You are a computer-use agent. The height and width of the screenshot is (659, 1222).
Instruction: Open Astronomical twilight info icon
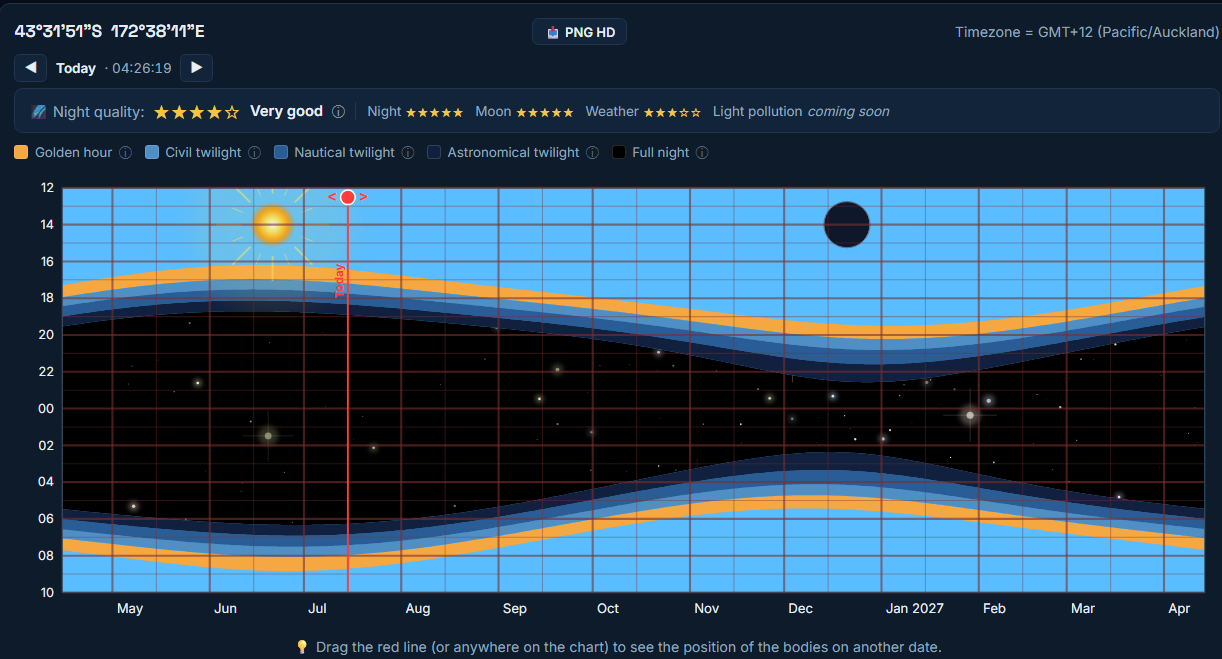coord(592,153)
